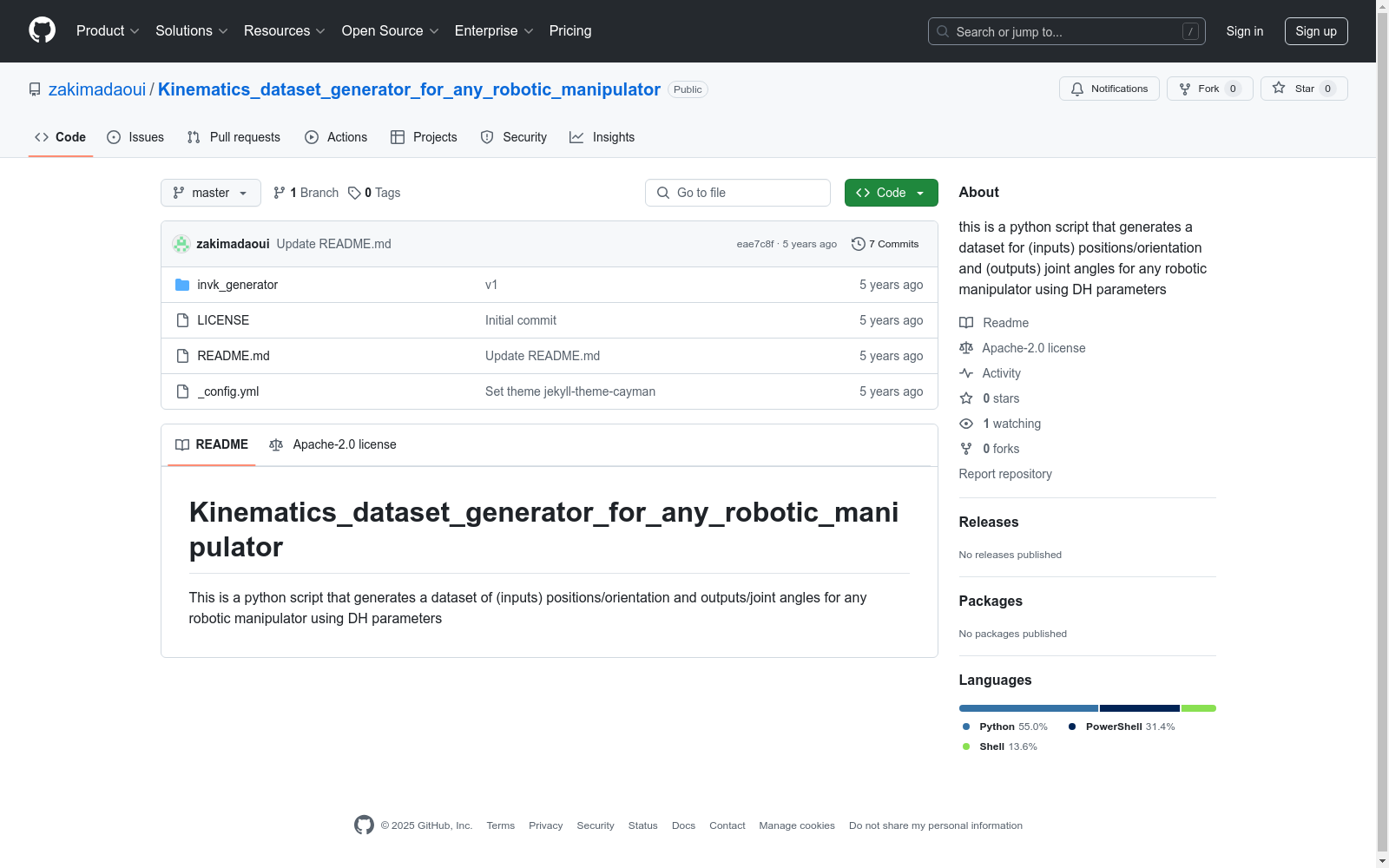Image resolution: width=1389 pixels, height=868 pixels.
Task: Click the fork icon beside 0 forks
Action: click(x=966, y=449)
